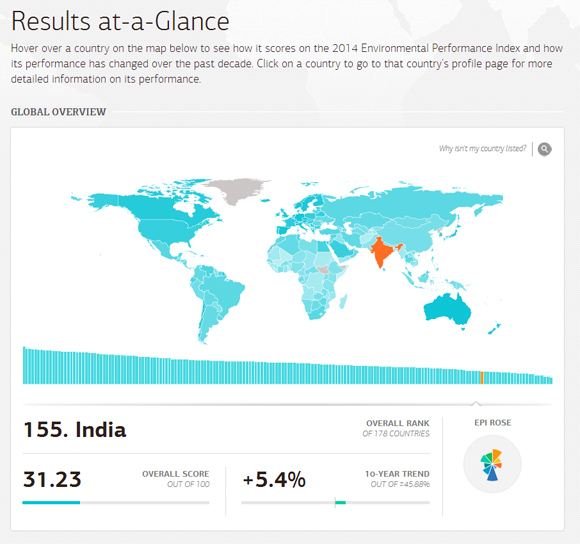Image resolution: width=580 pixels, height=544 pixels.
Task: Click the 'Results at-a-Glance' page title
Action: tap(120, 21)
